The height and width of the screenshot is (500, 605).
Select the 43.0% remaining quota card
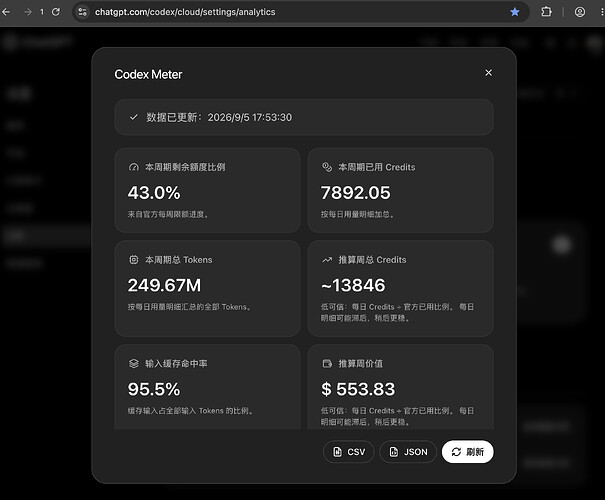[207, 190]
